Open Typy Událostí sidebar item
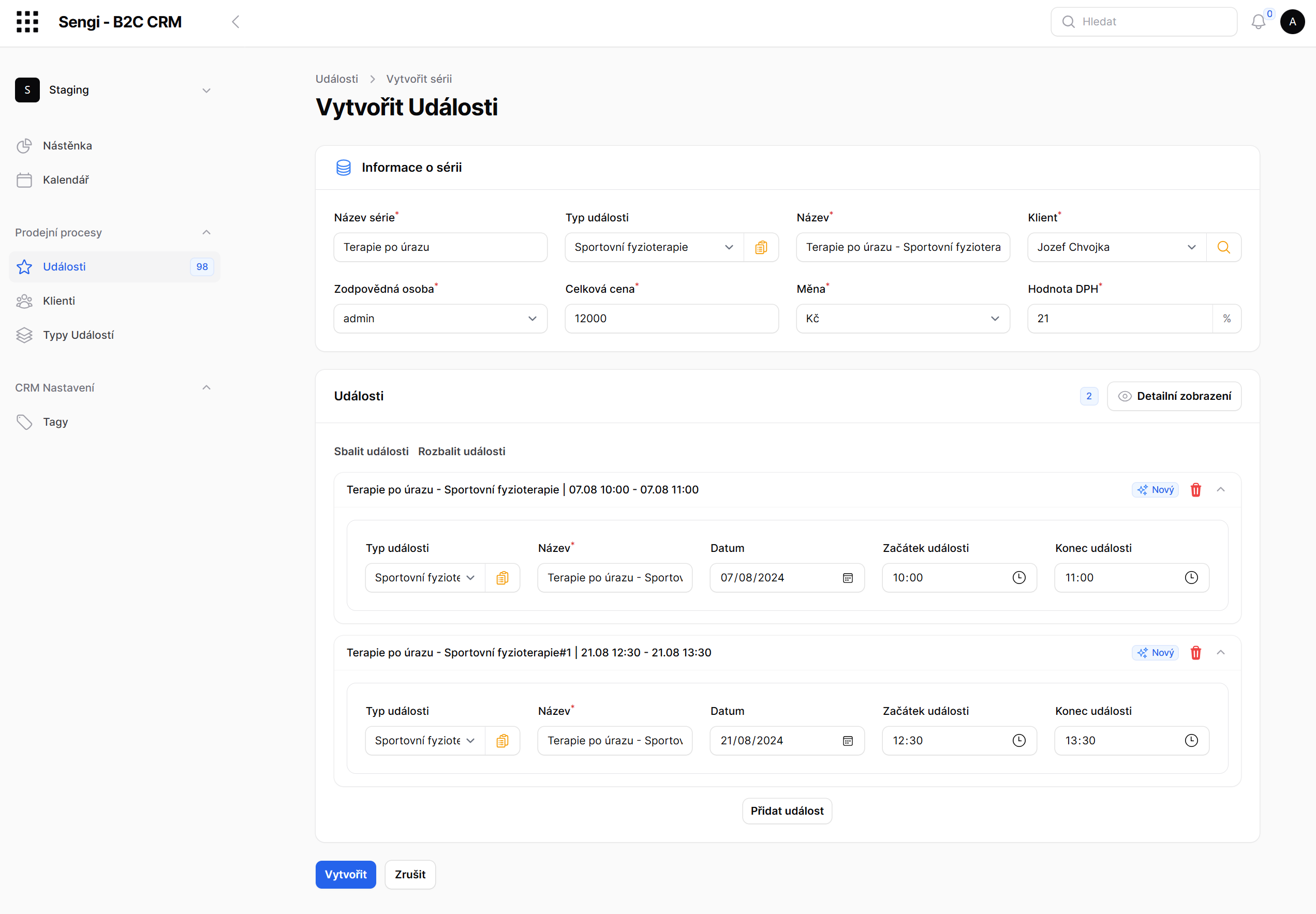 (x=114, y=335)
